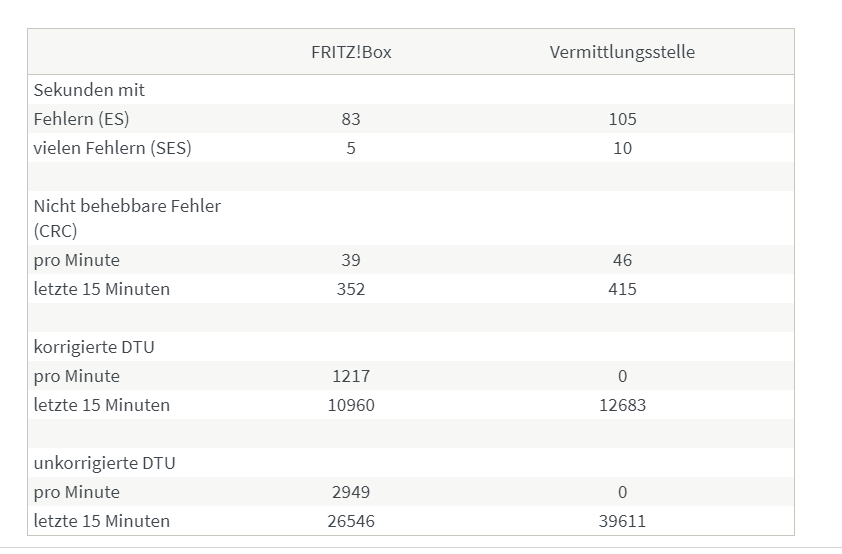Select SES value 10 for Vermittlungsstelle

tap(622, 148)
